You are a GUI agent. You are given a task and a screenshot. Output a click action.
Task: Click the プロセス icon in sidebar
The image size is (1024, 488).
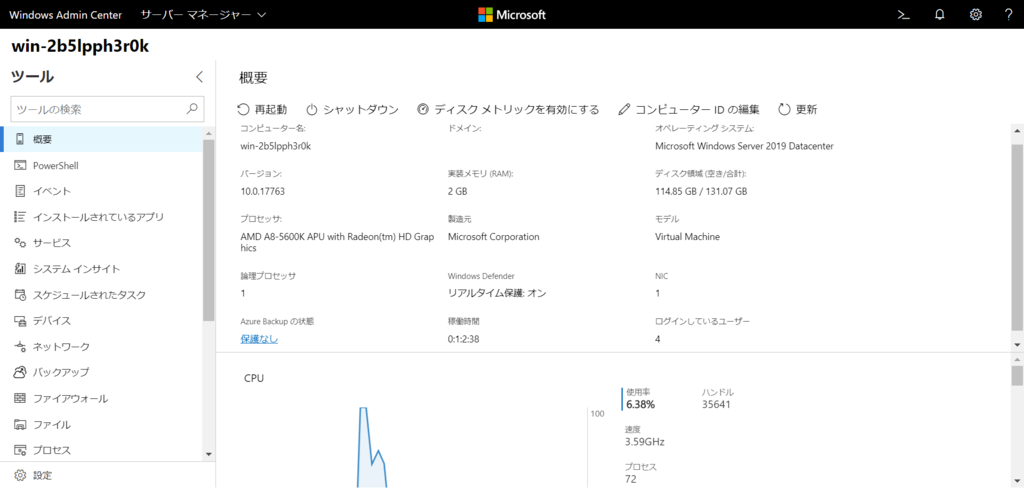pyautogui.click(x=20, y=450)
